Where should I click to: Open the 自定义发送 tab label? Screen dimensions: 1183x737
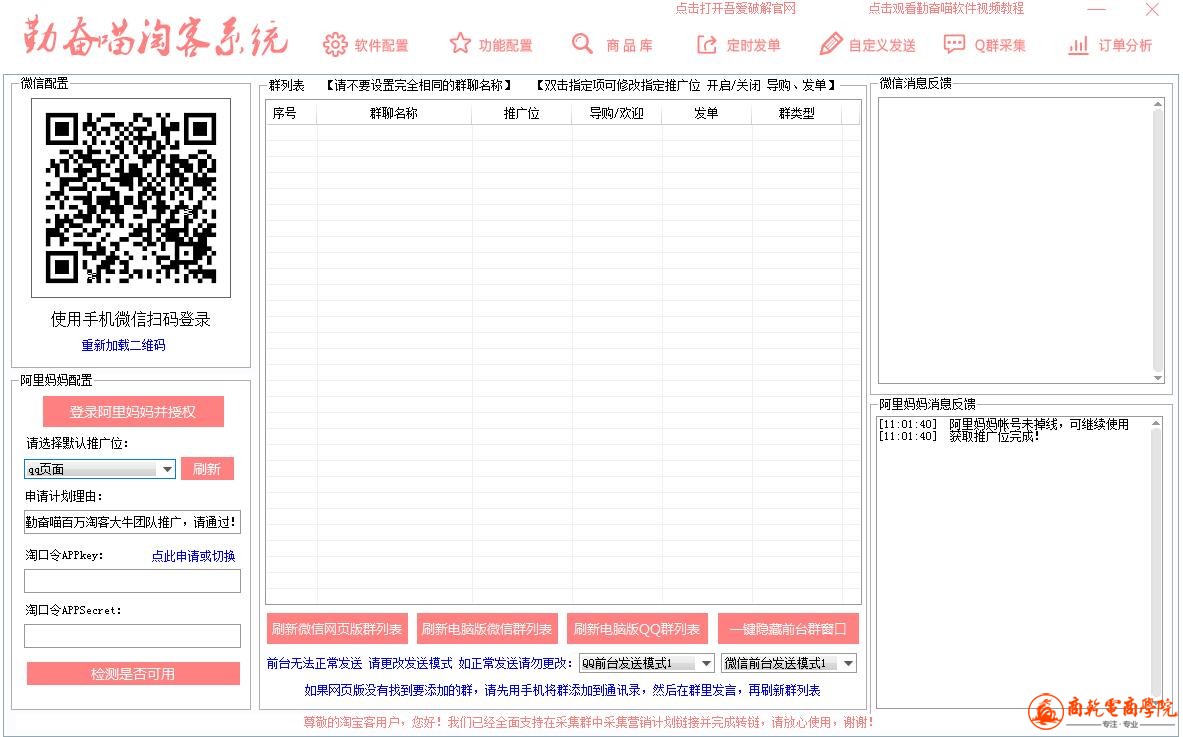(x=882, y=46)
